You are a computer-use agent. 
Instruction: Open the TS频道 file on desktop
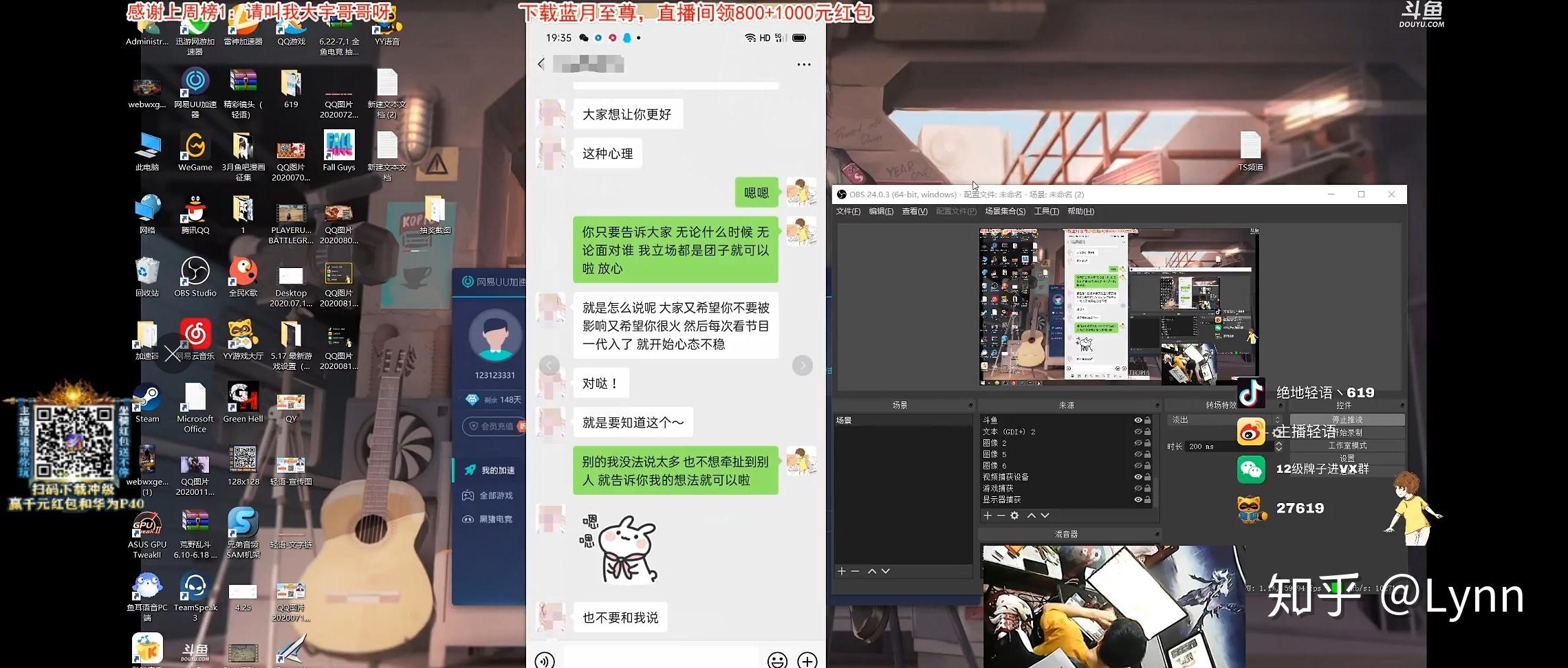[x=1250, y=151]
